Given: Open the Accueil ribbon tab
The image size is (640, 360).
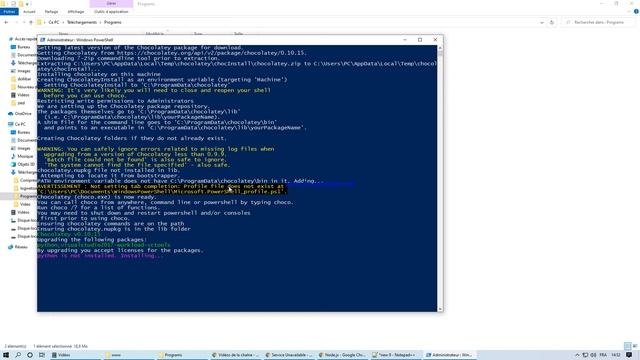Looking at the screenshot, I should click(29, 12).
